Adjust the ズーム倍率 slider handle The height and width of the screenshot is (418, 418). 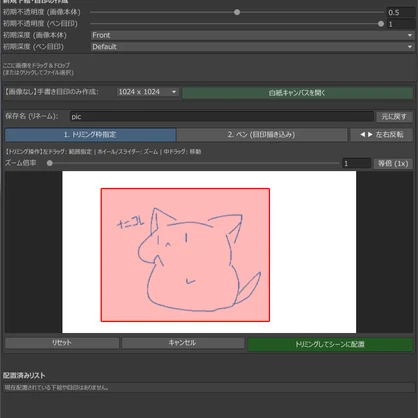[50, 163]
